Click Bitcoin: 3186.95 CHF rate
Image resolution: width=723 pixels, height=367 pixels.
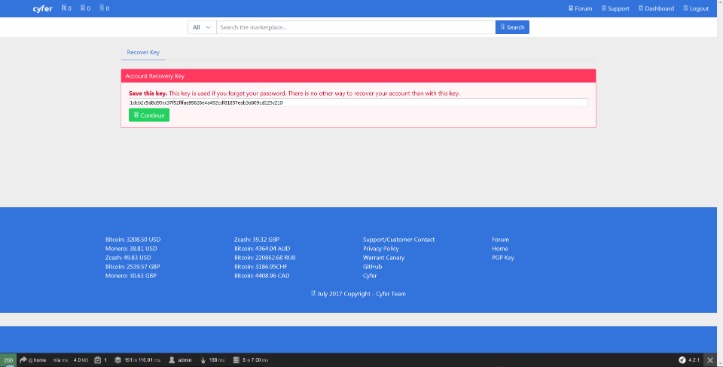[x=261, y=266]
